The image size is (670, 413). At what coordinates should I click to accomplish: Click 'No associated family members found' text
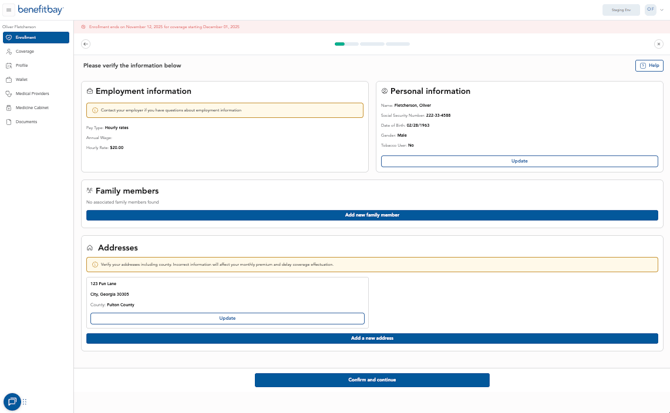pyautogui.click(x=123, y=202)
